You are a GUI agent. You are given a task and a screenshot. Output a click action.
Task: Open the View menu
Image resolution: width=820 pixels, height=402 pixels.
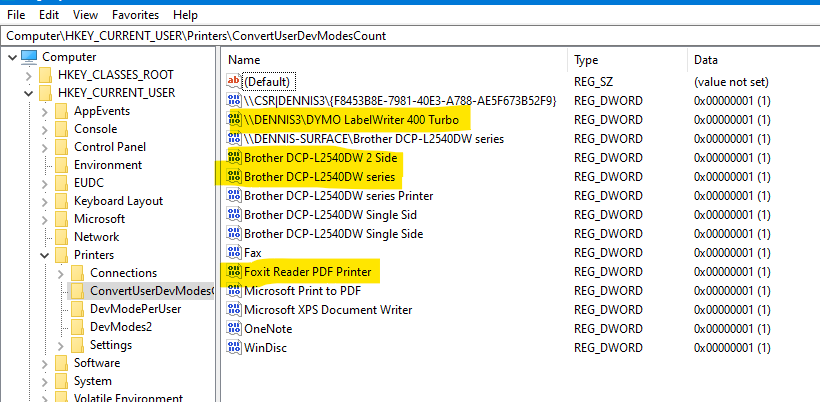point(85,15)
